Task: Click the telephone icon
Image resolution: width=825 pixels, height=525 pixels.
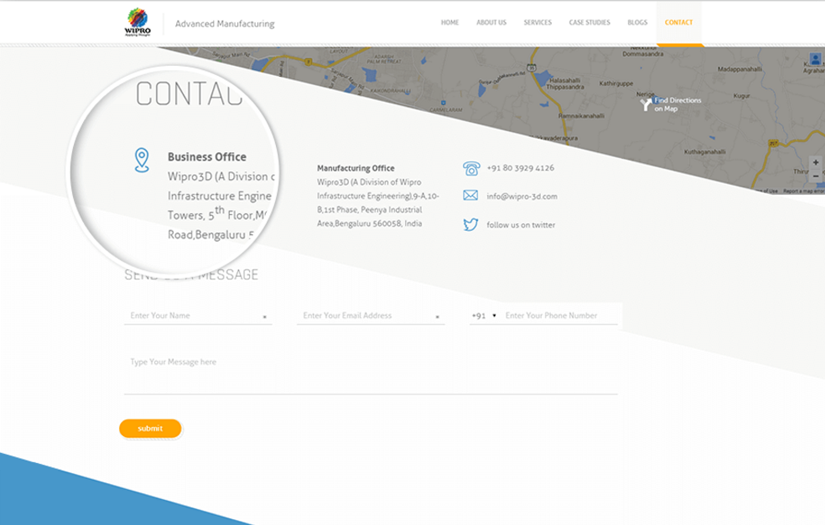Action: (x=471, y=168)
